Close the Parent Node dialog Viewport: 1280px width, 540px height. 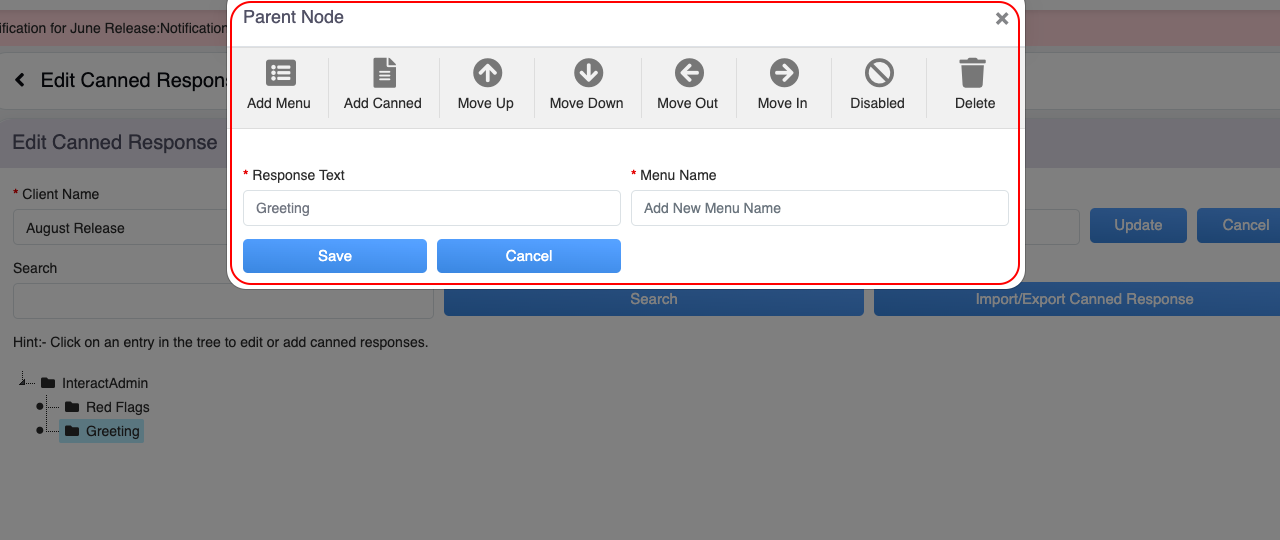pyautogui.click(x=1001, y=19)
